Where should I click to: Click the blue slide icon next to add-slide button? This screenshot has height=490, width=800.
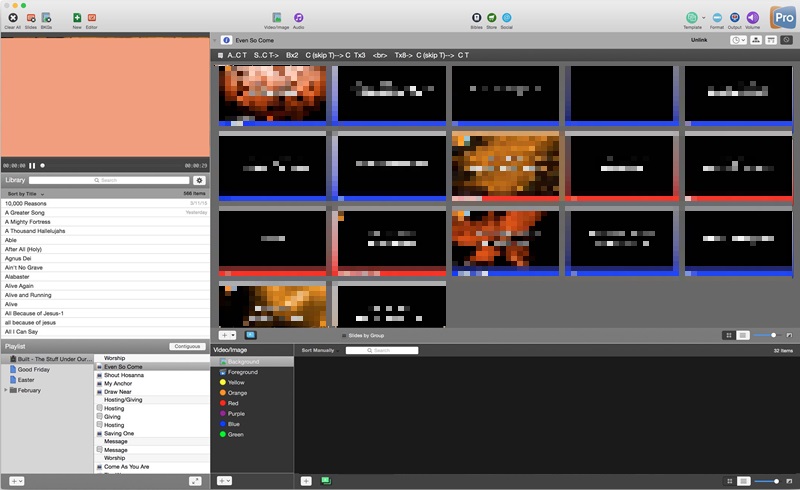pyautogui.click(x=251, y=335)
